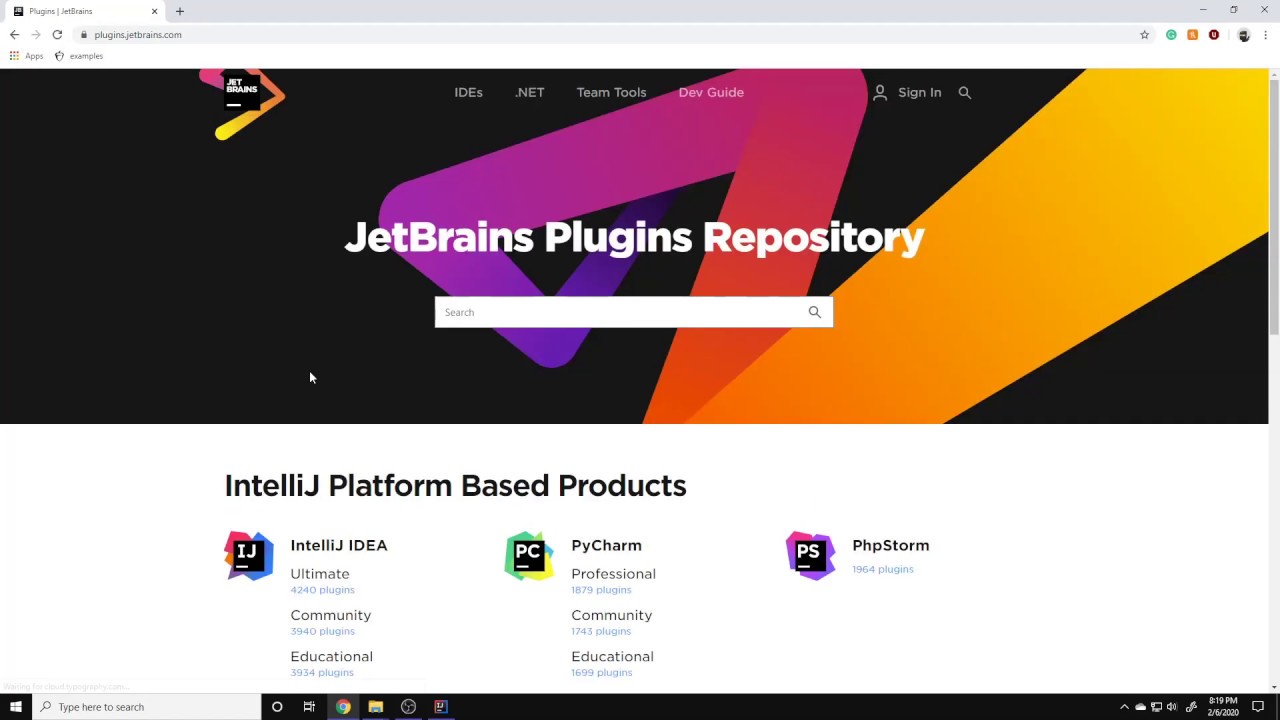Open the Windows Start menu

pos(15,707)
